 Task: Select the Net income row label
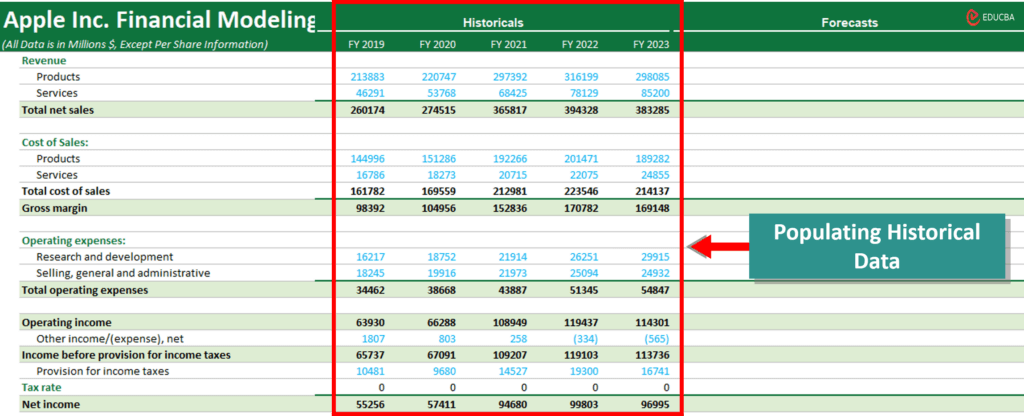[50, 404]
